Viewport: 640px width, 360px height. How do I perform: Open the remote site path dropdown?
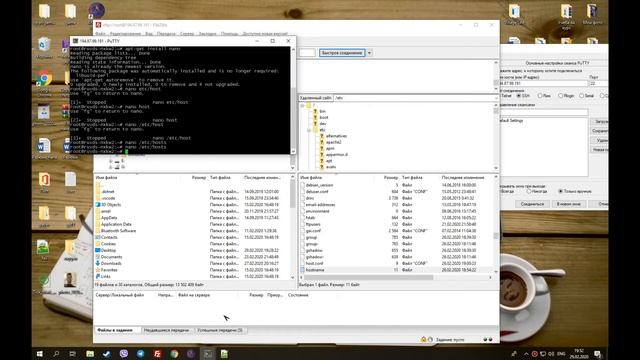496,98
